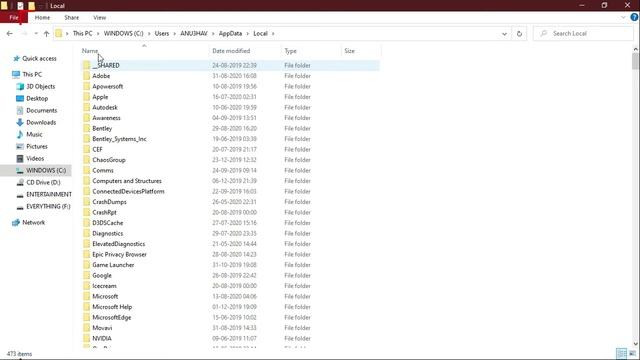Open Videos in navigation pane

(x=35, y=158)
